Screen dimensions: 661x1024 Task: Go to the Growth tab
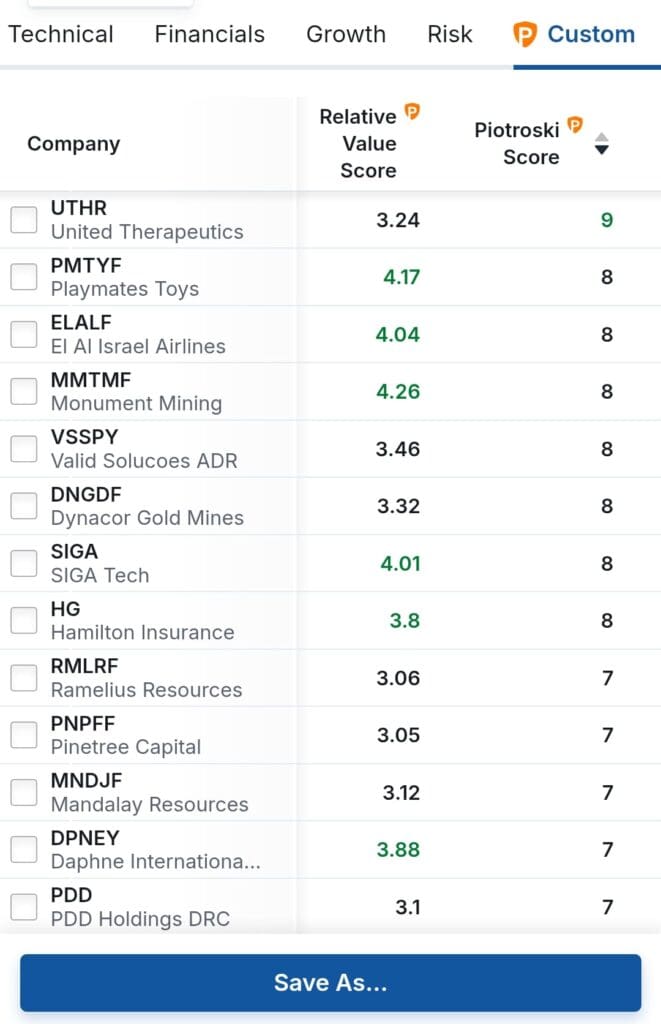(346, 34)
